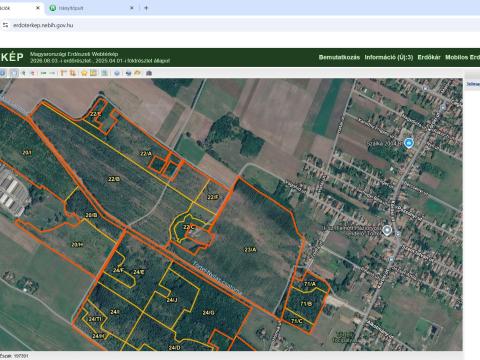Activate the distance measuring tool
Screen dimensions: 480x360
63,73
